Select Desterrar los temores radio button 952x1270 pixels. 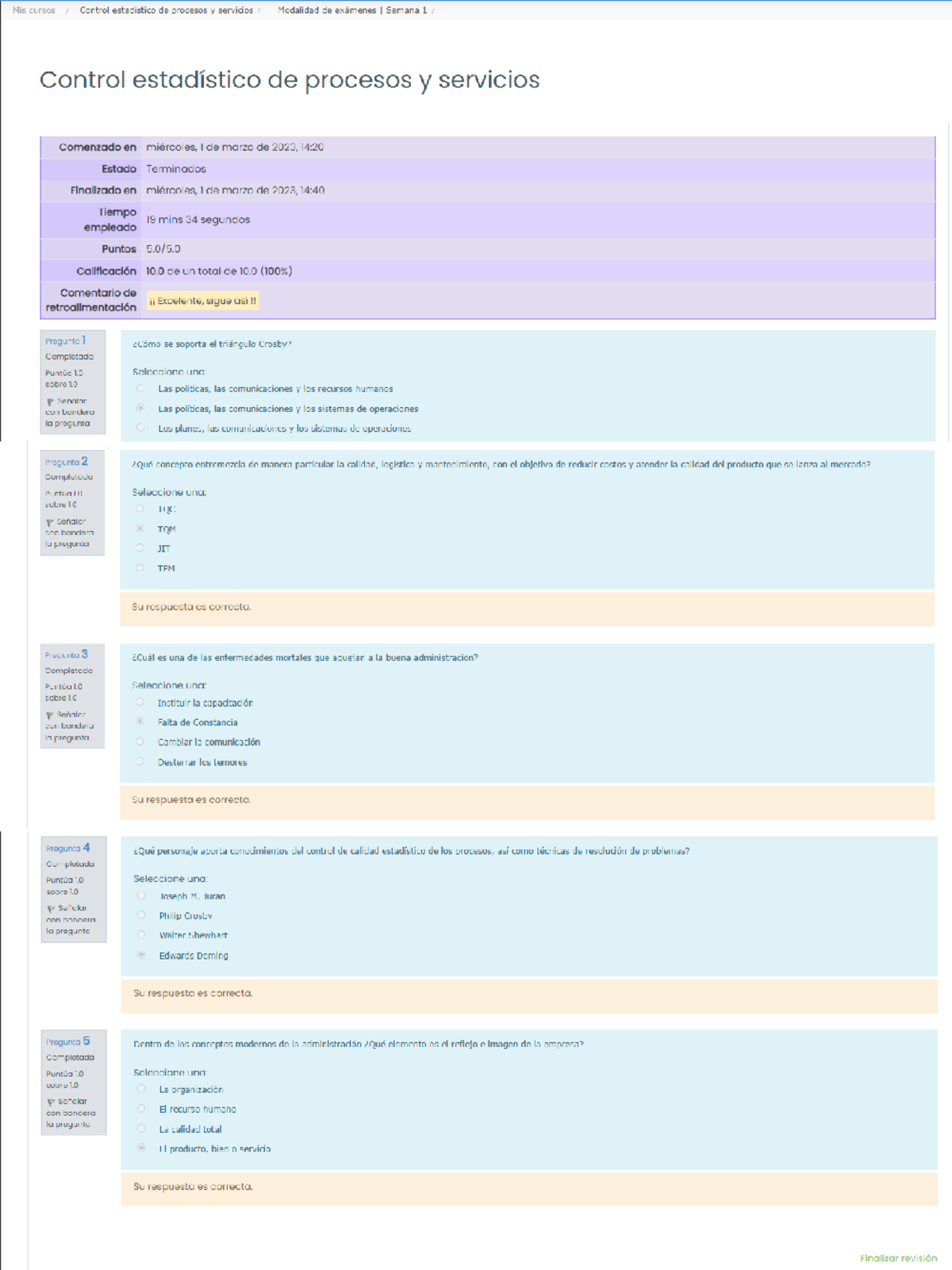(140, 762)
